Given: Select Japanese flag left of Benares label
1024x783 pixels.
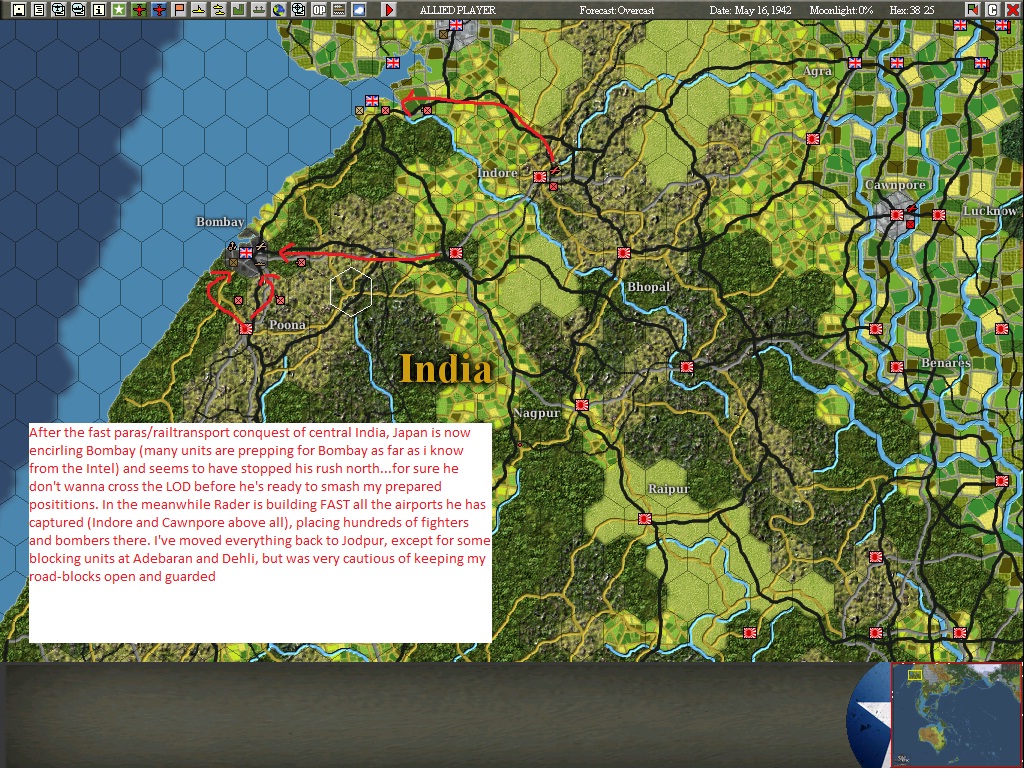Looking at the screenshot, I should [897, 367].
